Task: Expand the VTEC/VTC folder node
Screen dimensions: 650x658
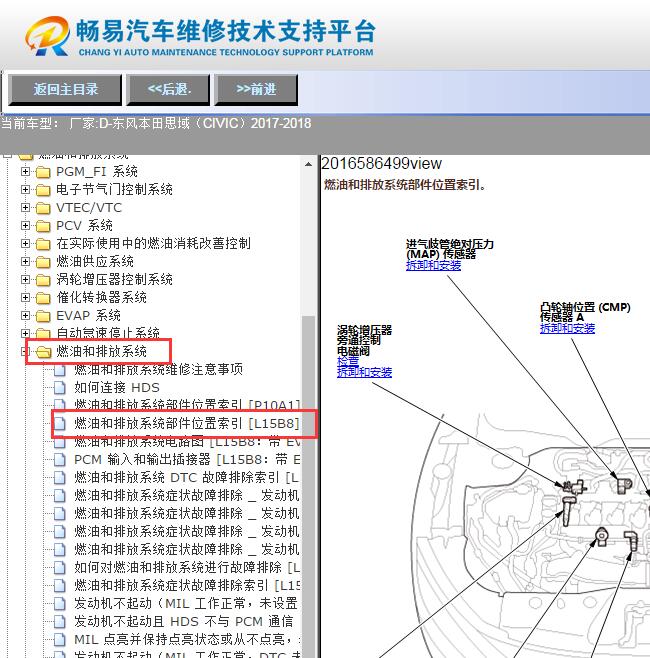Action: click(x=25, y=208)
